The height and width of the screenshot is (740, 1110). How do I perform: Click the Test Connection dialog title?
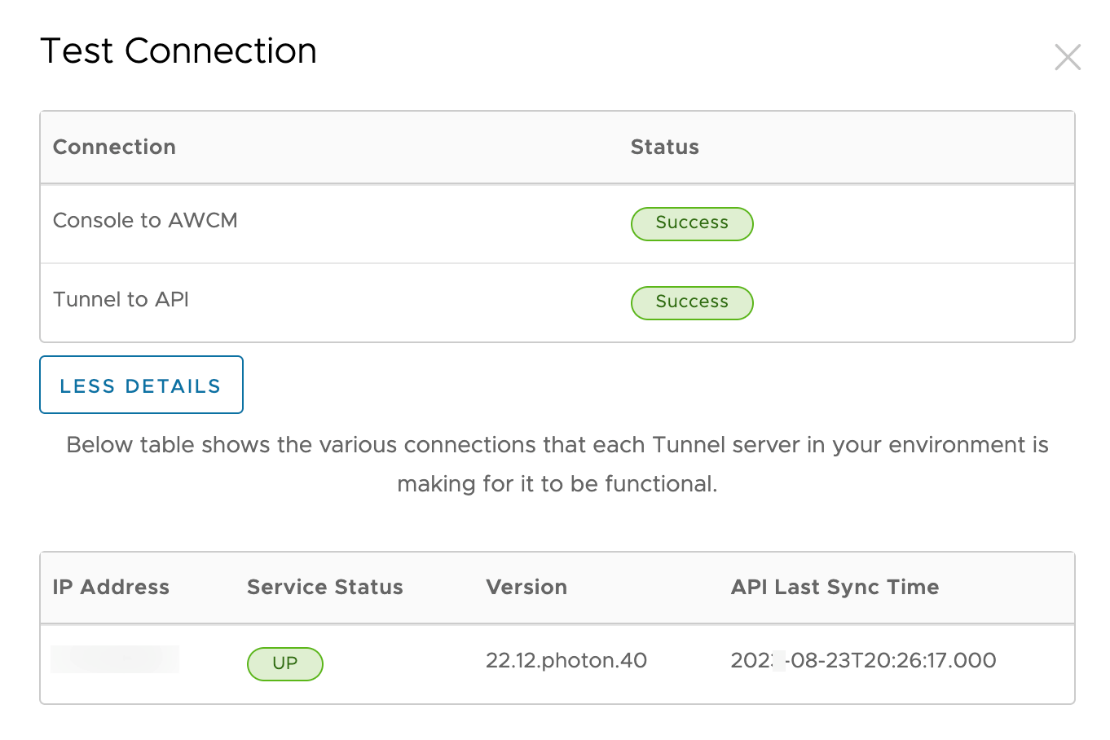pos(178,51)
